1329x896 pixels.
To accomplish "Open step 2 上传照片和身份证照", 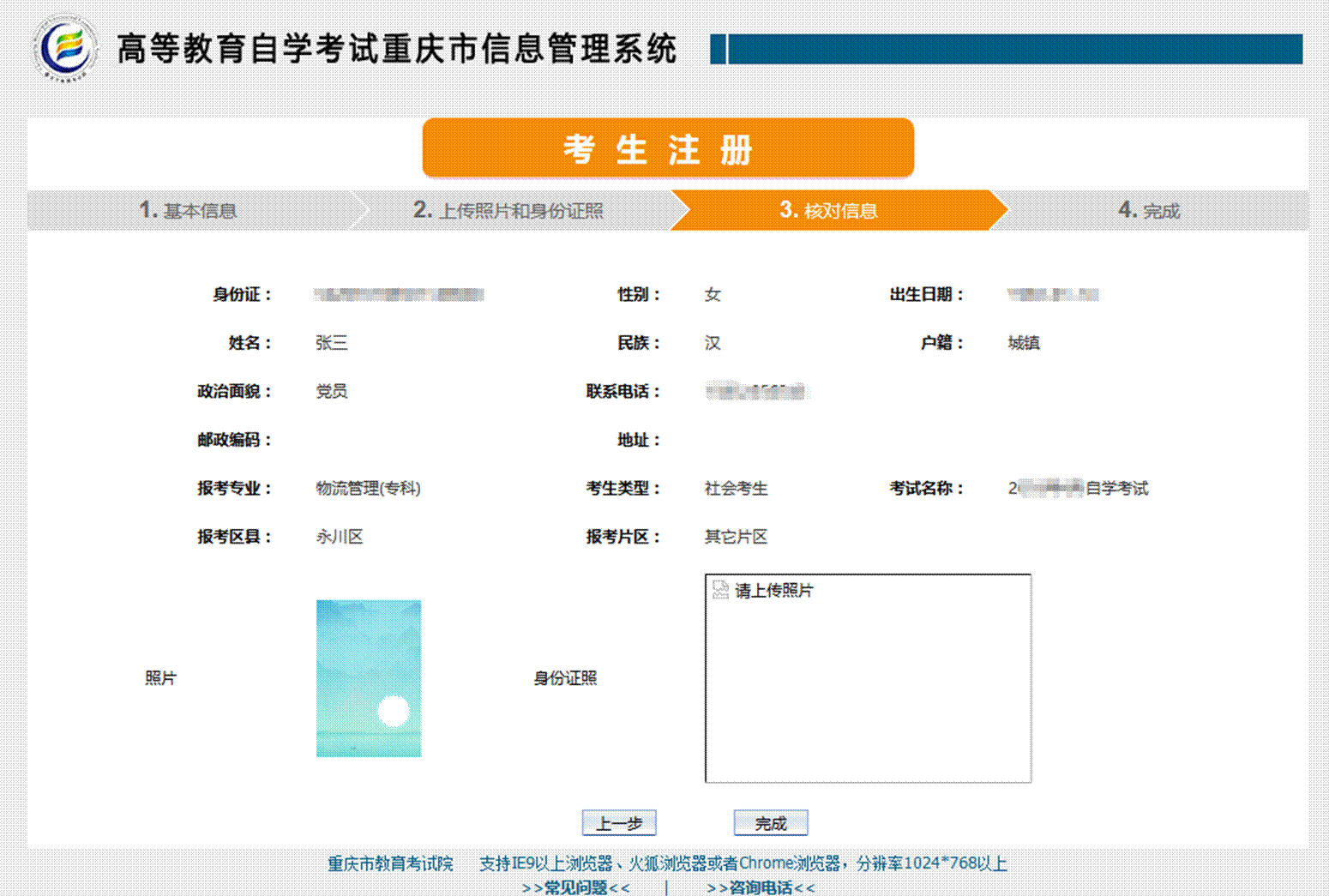I will click(508, 211).
